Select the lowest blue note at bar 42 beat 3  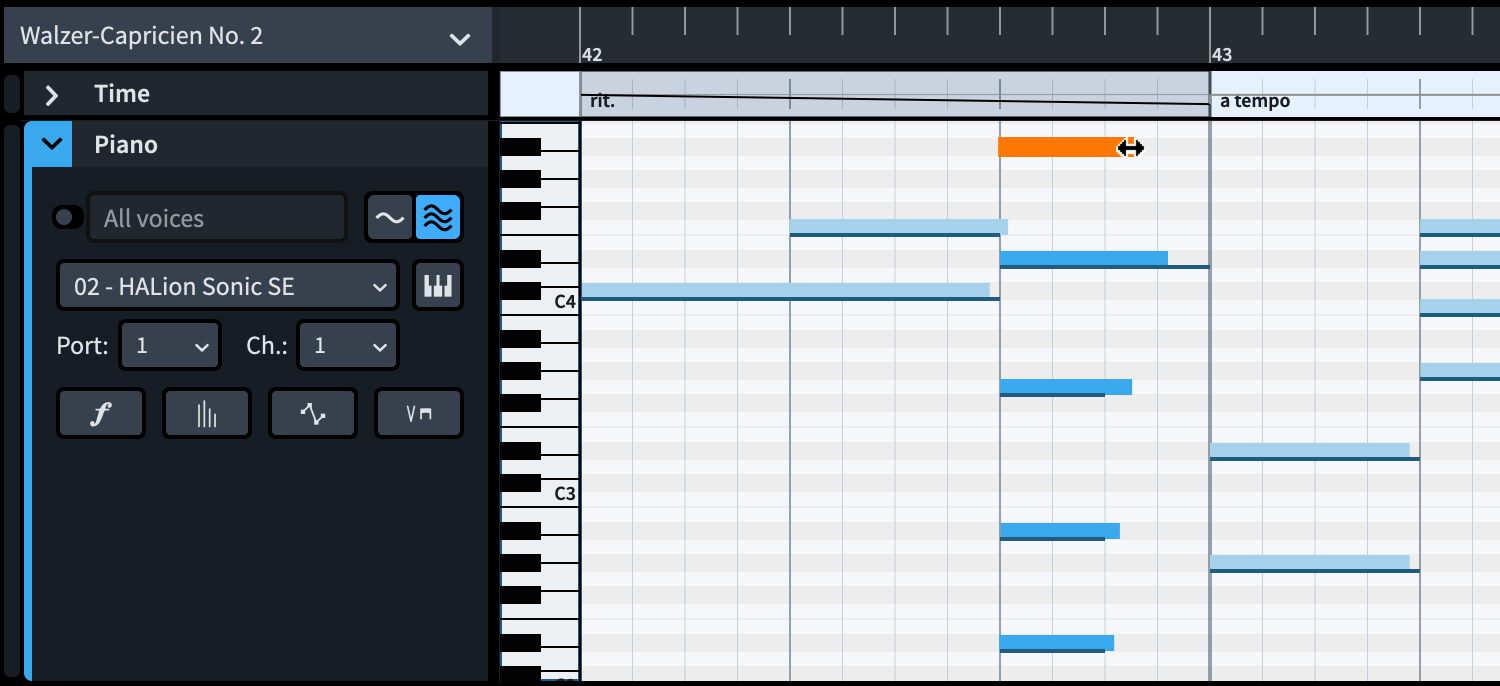1057,643
